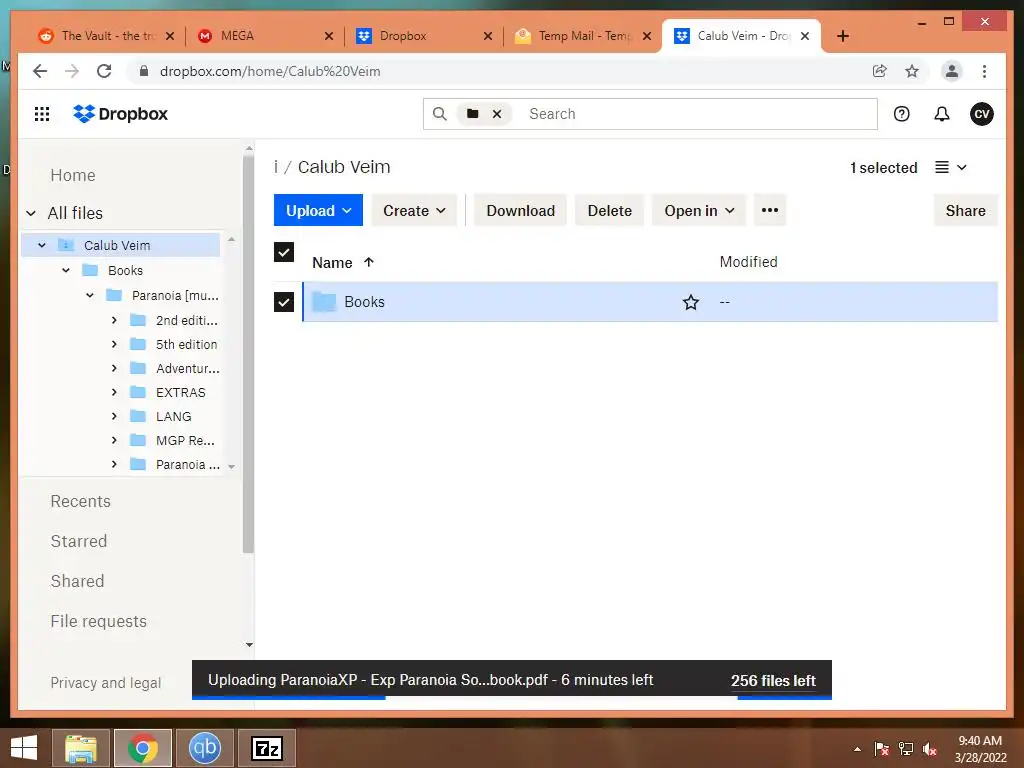The height and width of the screenshot is (768, 1024).
Task: Open the notifications bell
Action: click(942, 114)
